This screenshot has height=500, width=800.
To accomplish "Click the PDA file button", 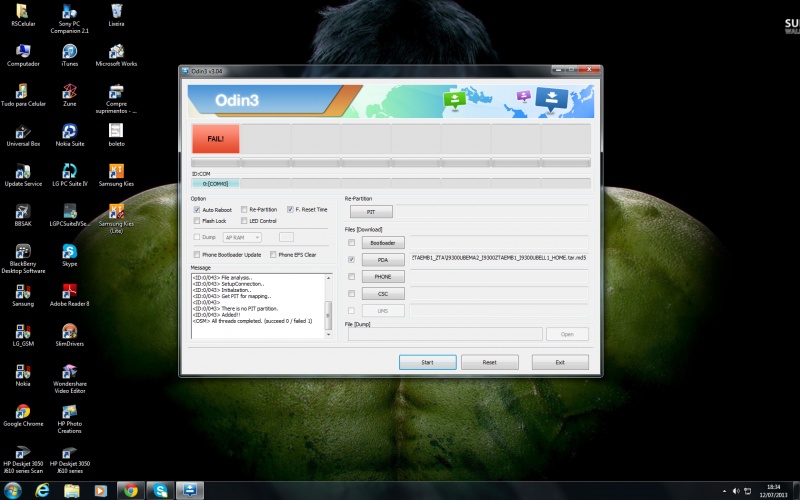I will click(x=383, y=260).
